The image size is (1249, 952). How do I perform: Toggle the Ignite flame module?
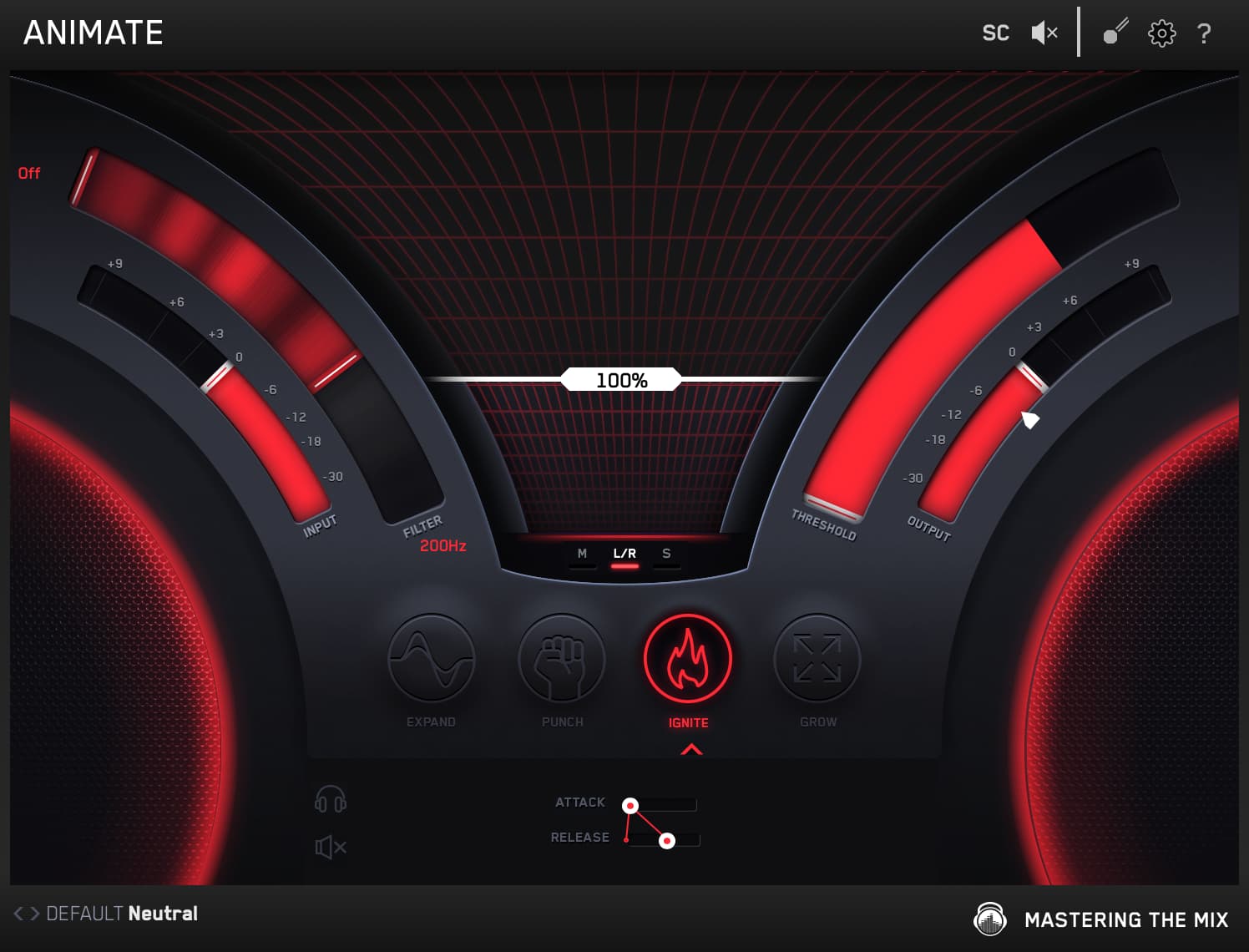tap(688, 658)
